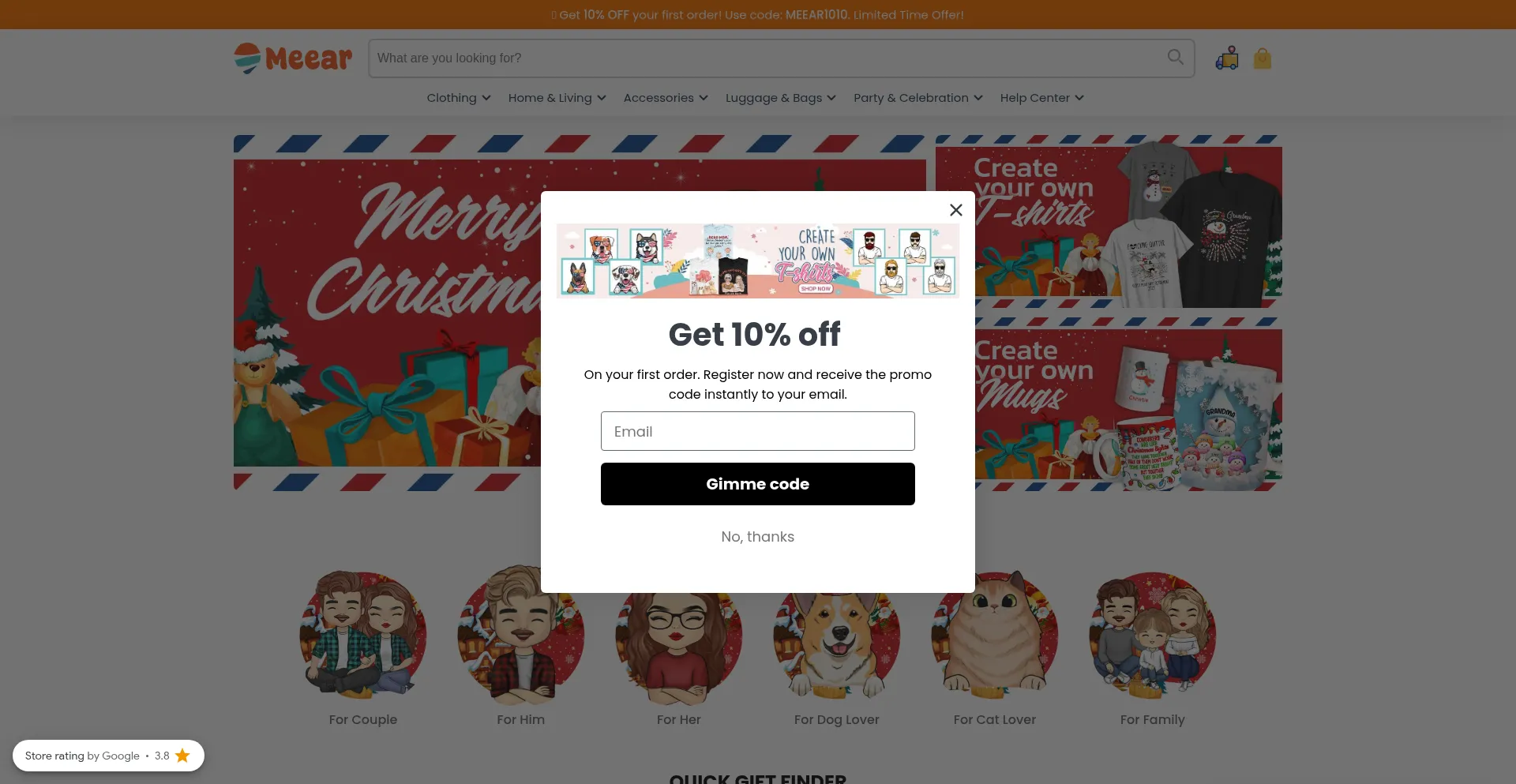Click the Meear logo
This screenshot has width=1516, height=784.
click(293, 58)
